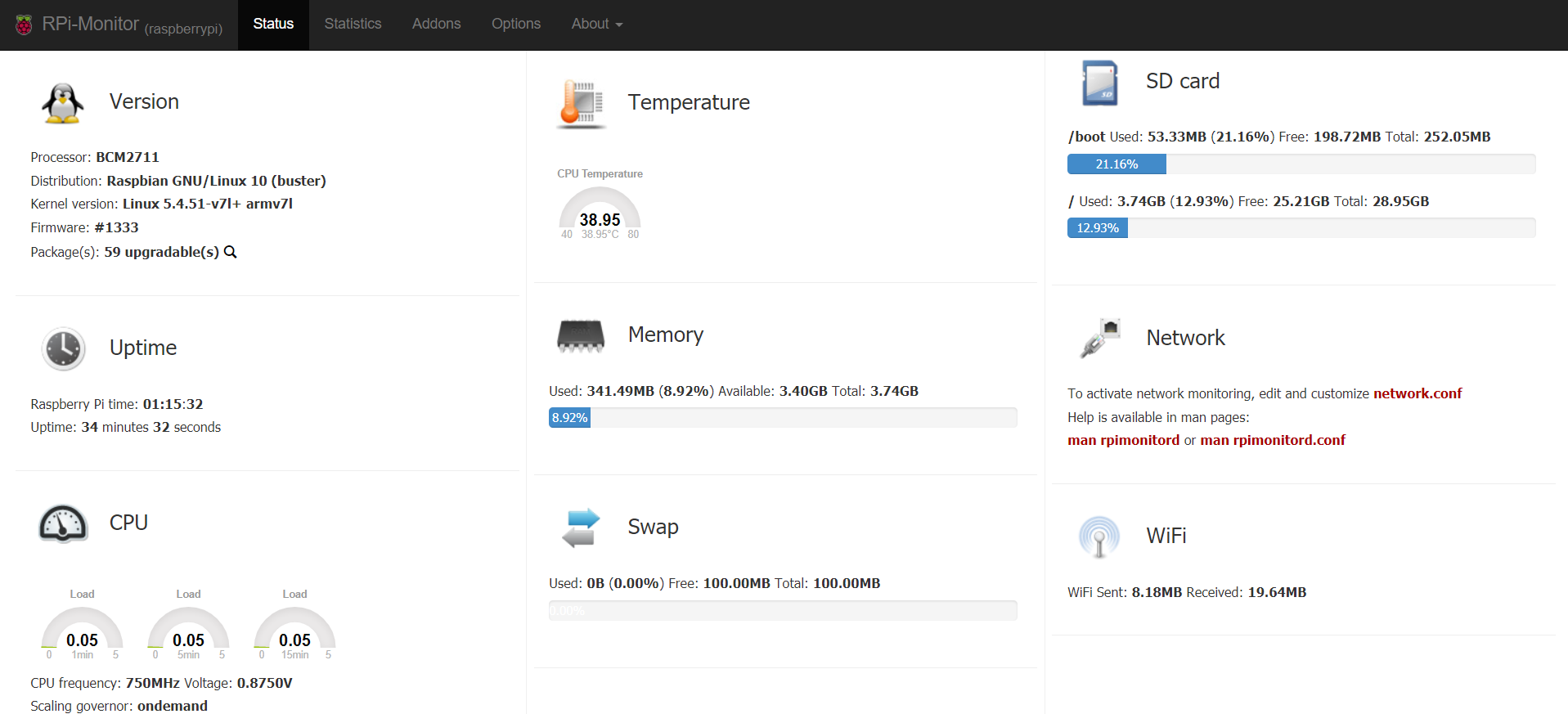Click the WiFi antenna icon
Image resolution: width=1568 pixels, height=714 pixels.
pos(1099,537)
